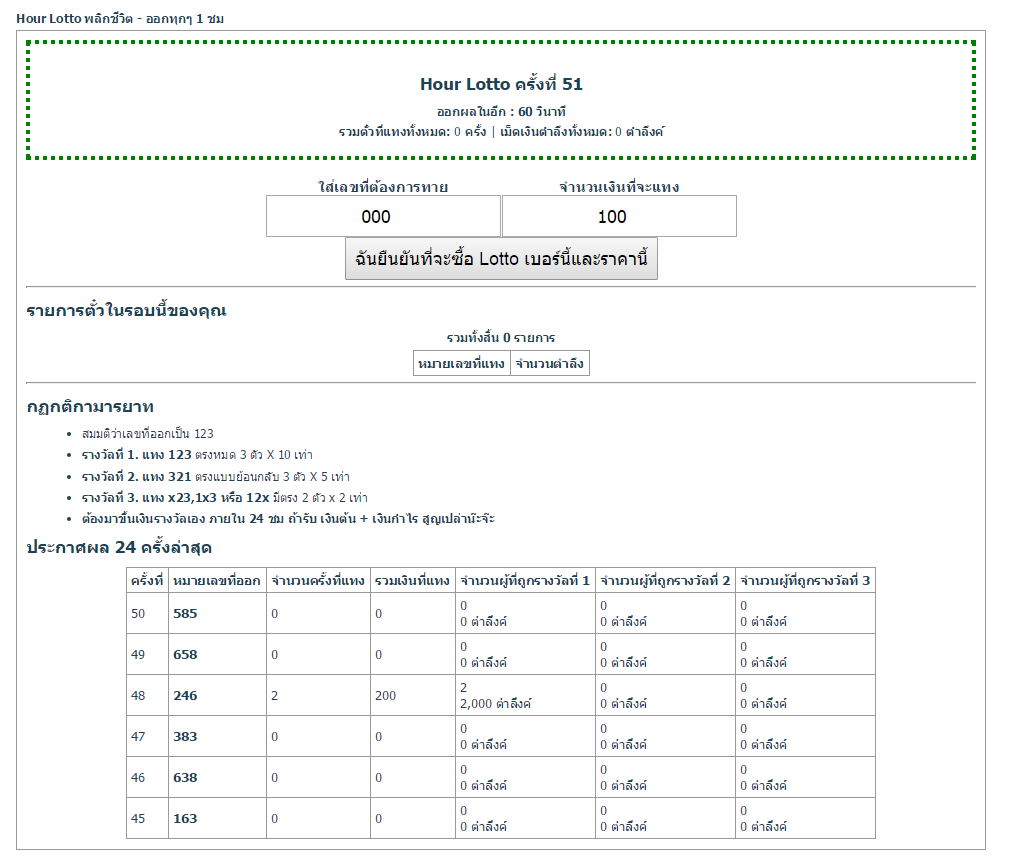
Task: Click the rule line รางวัลที่ 2. แทง 321
Action: 215,477
